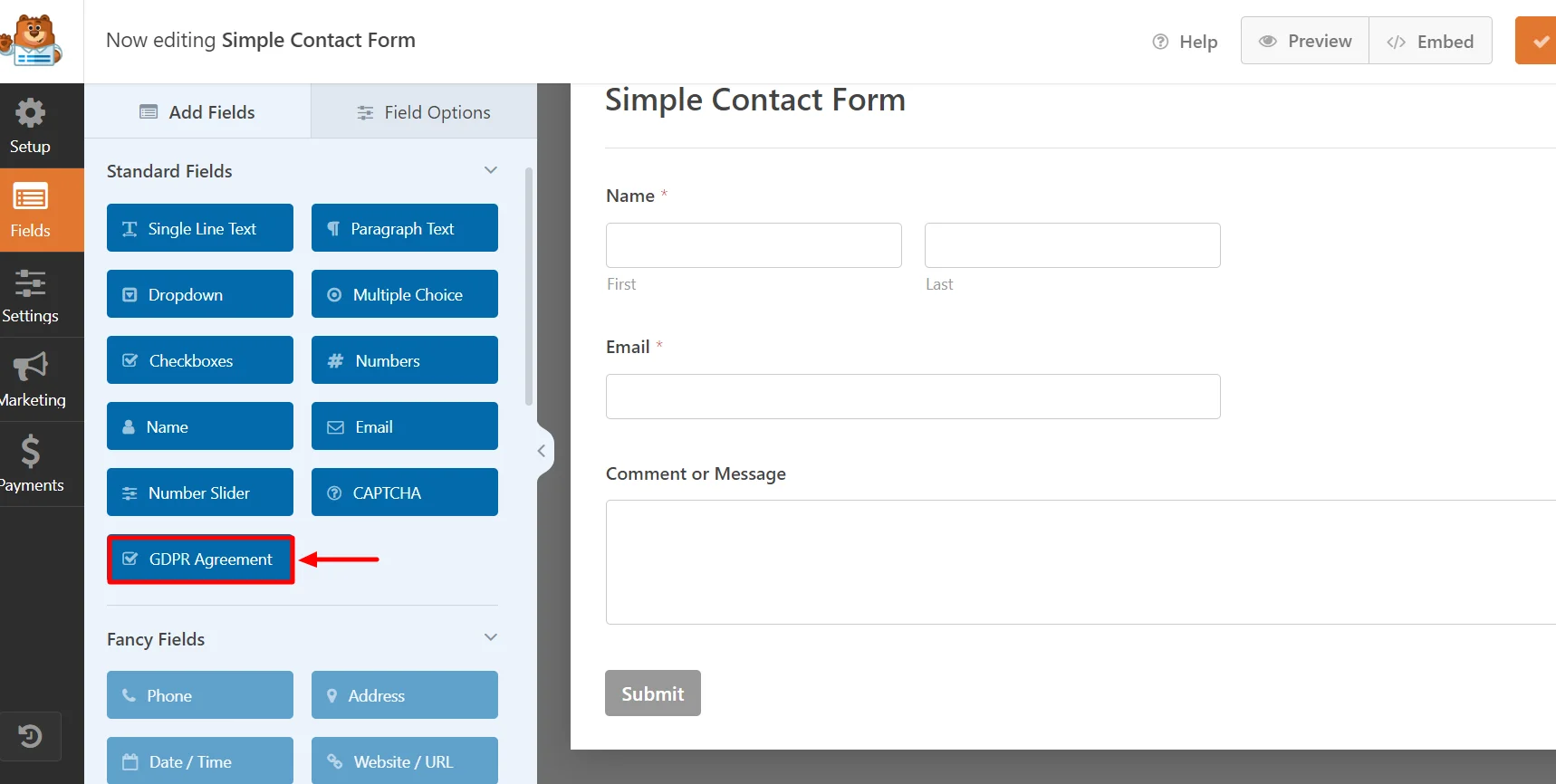1556x784 pixels.
Task: Save the form with the orange checkmark
Action: click(1540, 40)
